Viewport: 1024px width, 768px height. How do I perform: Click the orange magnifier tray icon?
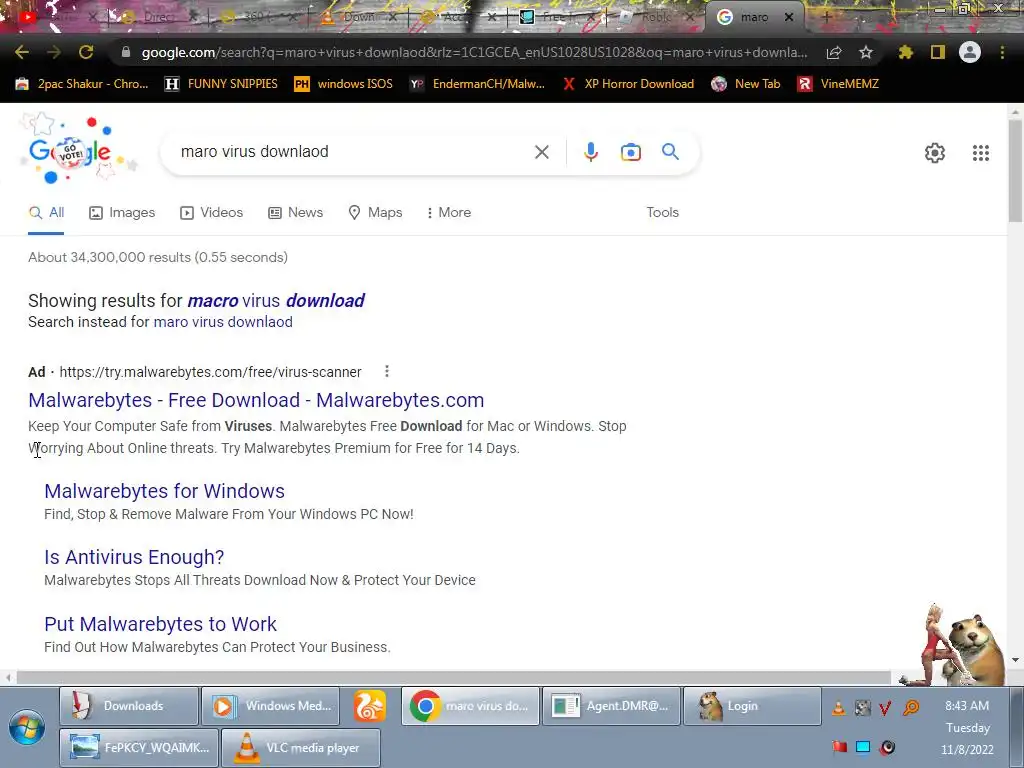(x=910, y=707)
